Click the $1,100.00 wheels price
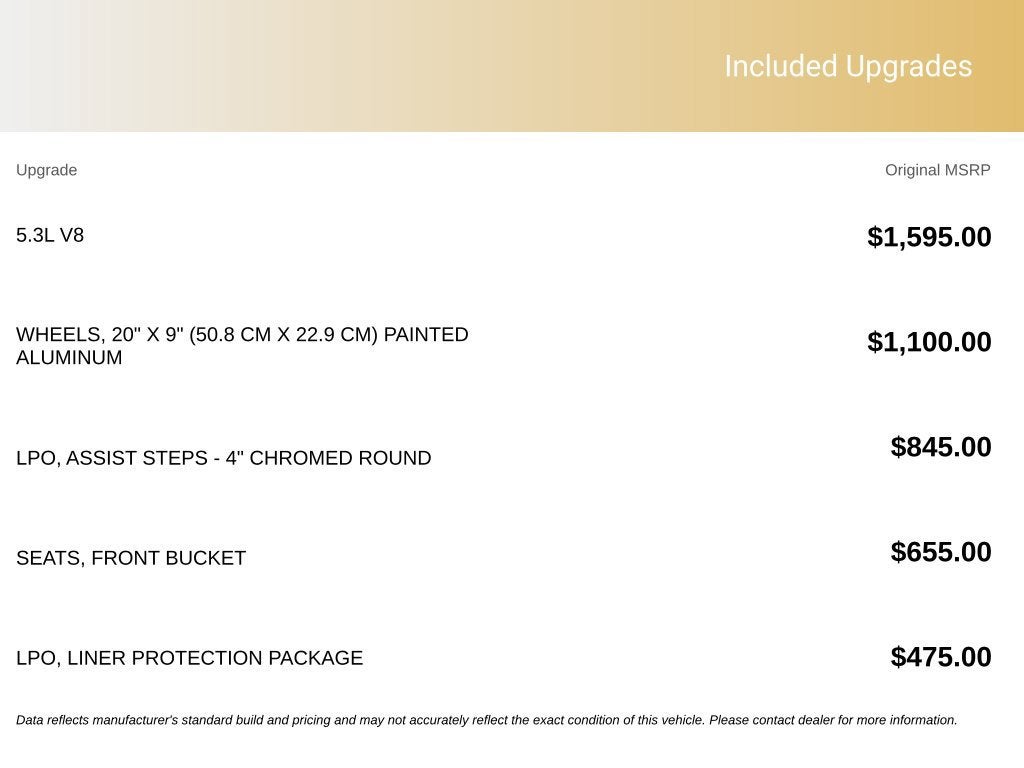 click(929, 342)
